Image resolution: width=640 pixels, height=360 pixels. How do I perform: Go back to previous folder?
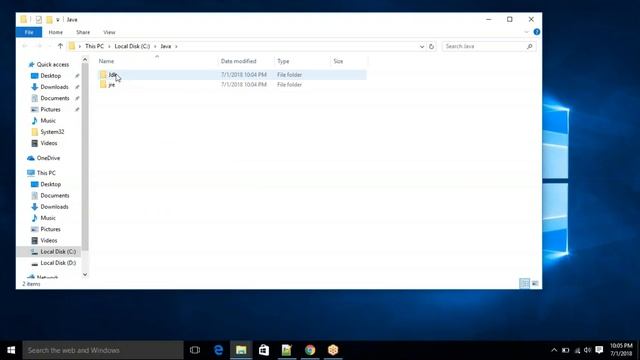(x=25, y=46)
